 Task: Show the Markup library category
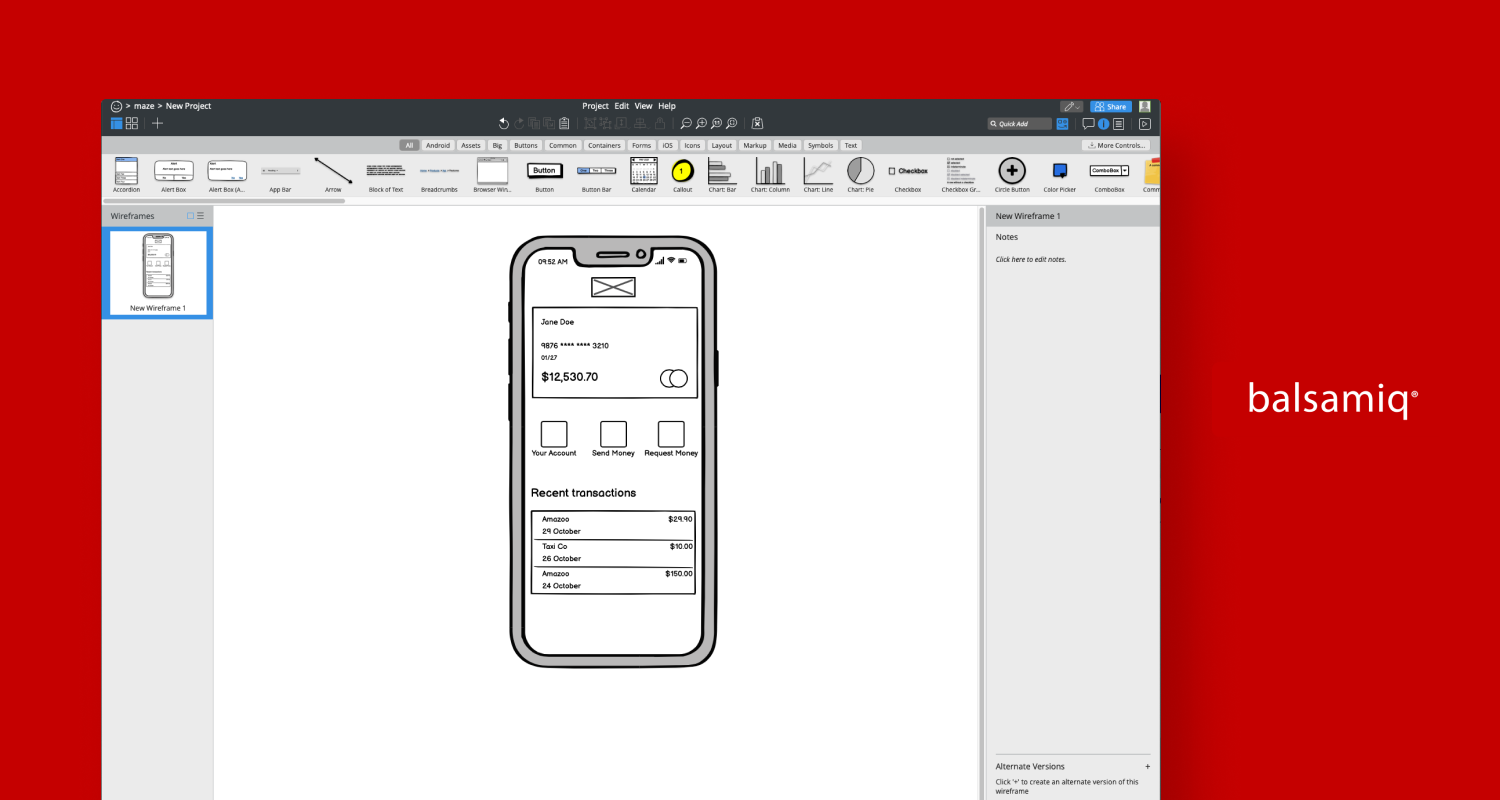pyautogui.click(x=755, y=145)
